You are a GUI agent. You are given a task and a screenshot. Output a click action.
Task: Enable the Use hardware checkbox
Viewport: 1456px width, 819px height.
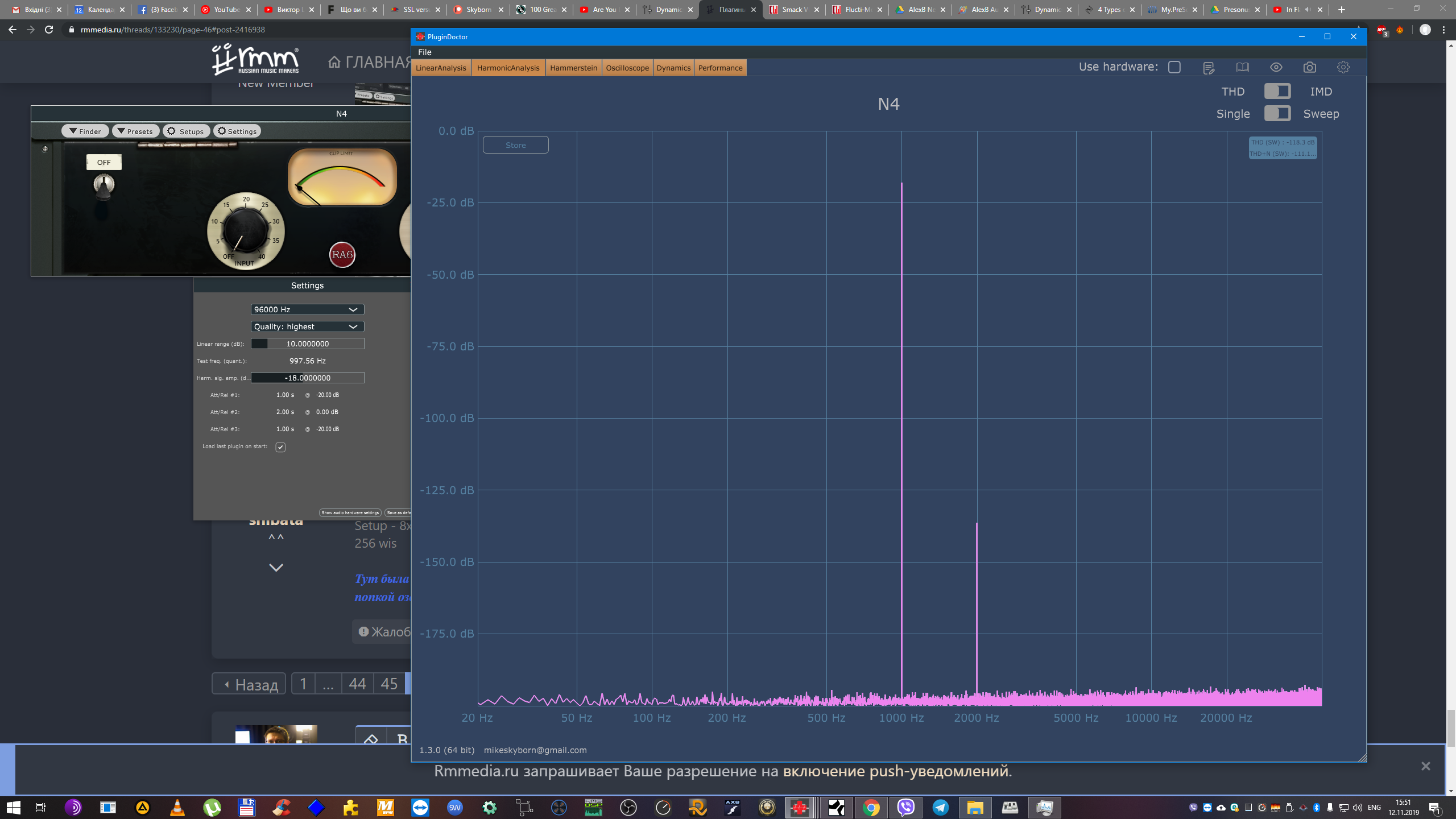coord(1174,67)
